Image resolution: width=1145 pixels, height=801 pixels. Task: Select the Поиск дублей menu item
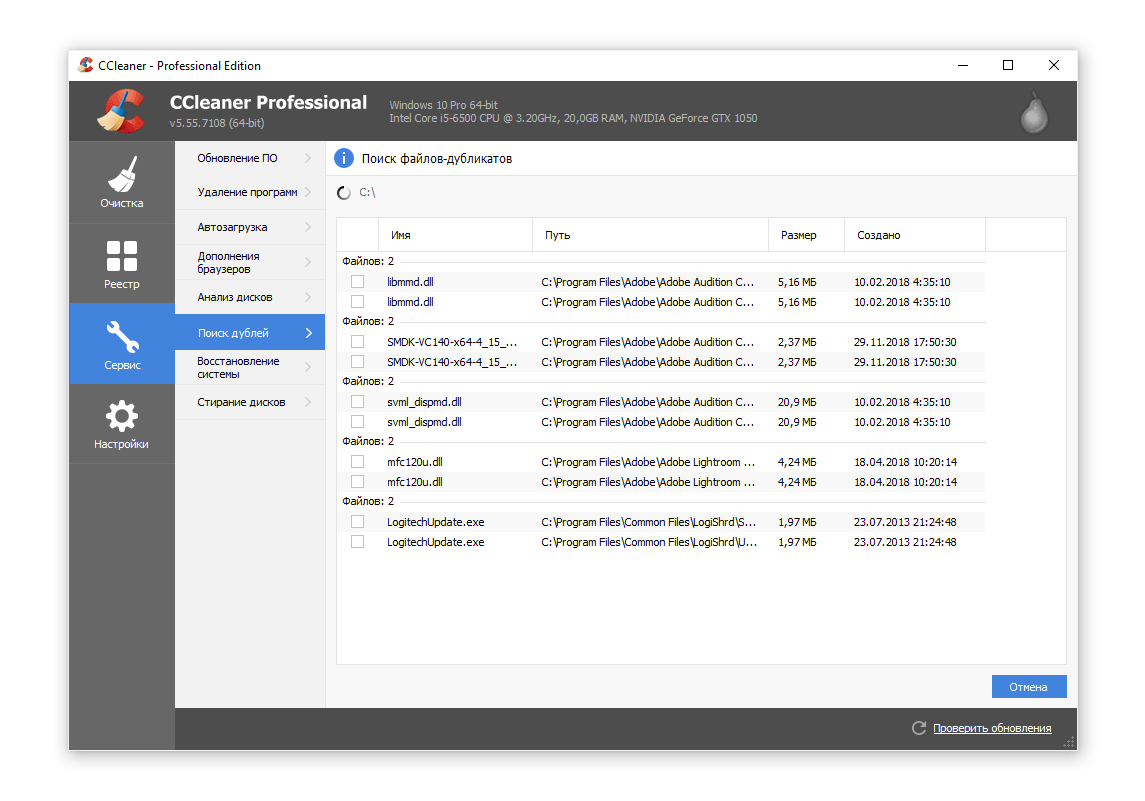[x=250, y=333]
